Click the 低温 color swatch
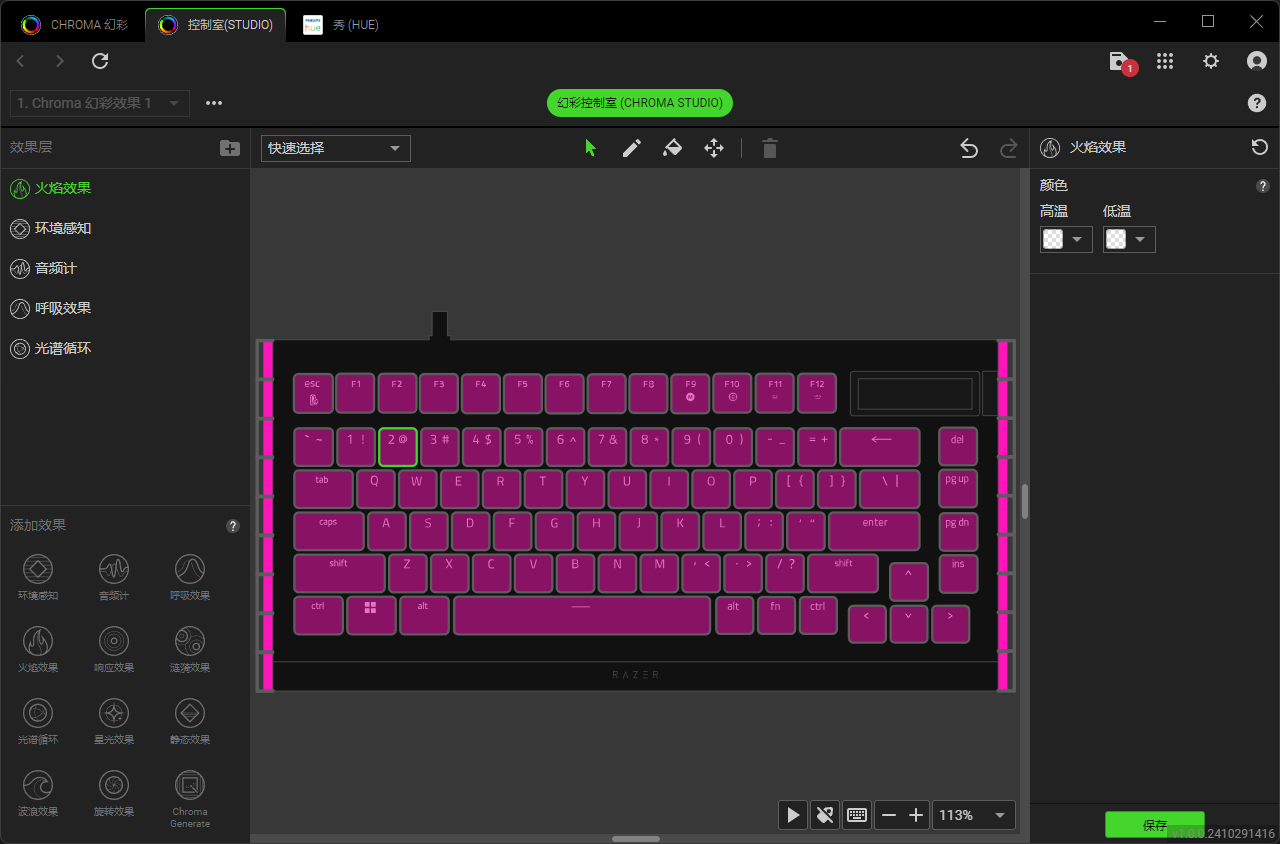This screenshot has height=844, width=1280. coord(1117,239)
